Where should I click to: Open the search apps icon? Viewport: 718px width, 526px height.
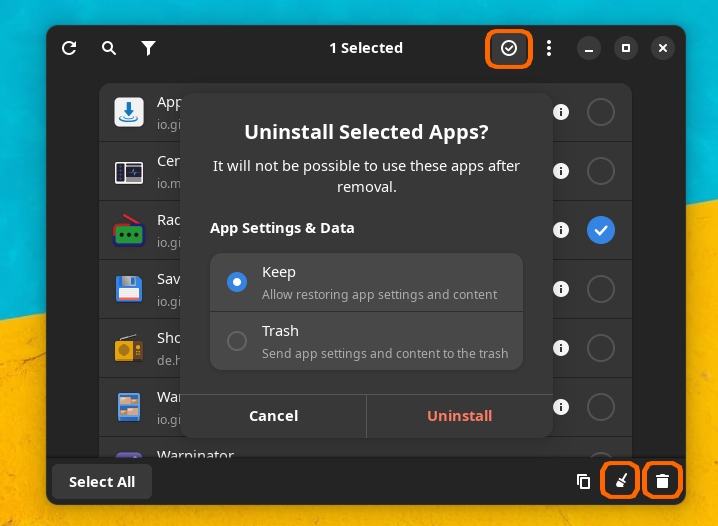[x=109, y=48]
